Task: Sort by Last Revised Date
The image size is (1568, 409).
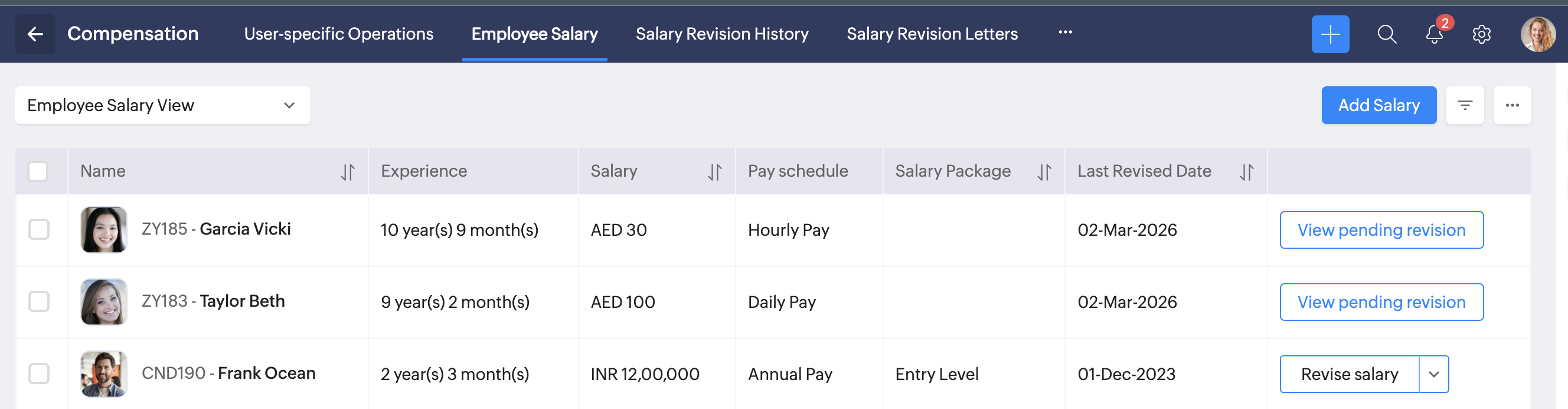Action: 1246,172
